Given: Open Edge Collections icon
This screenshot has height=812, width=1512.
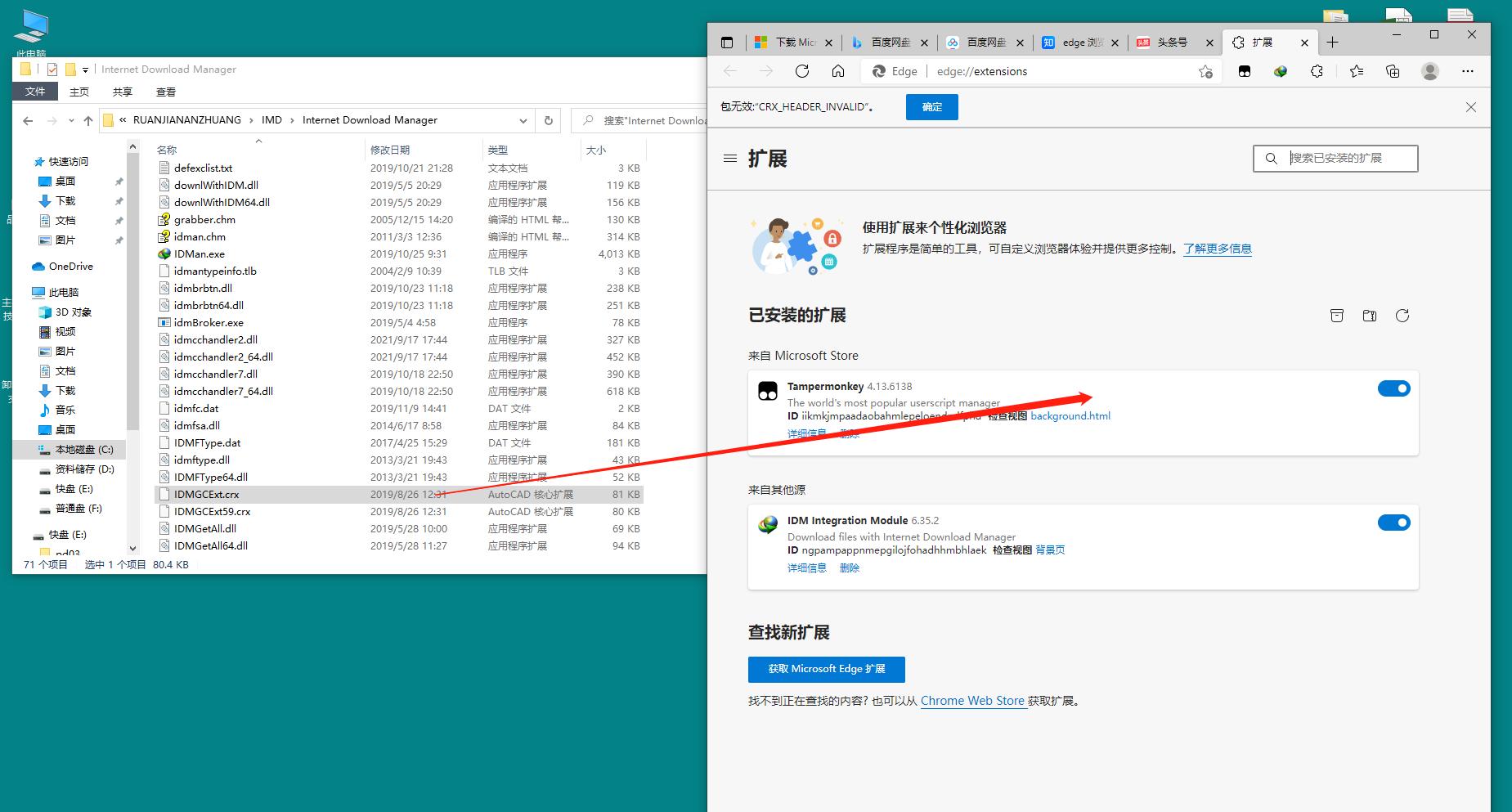Looking at the screenshot, I should pos(1393,71).
